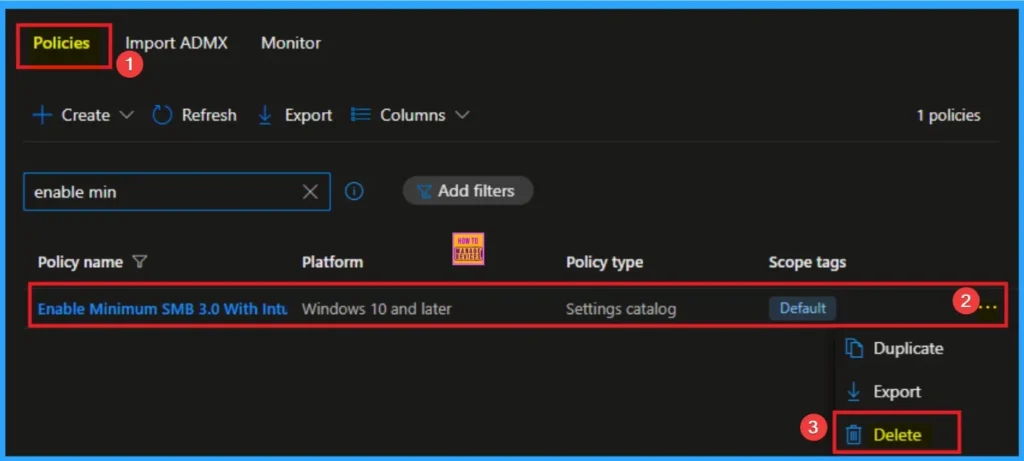This screenshot has height=461, width=1024.
Task: Open Enable Minimum SMB 3.0 policy link
Action: 162,309
